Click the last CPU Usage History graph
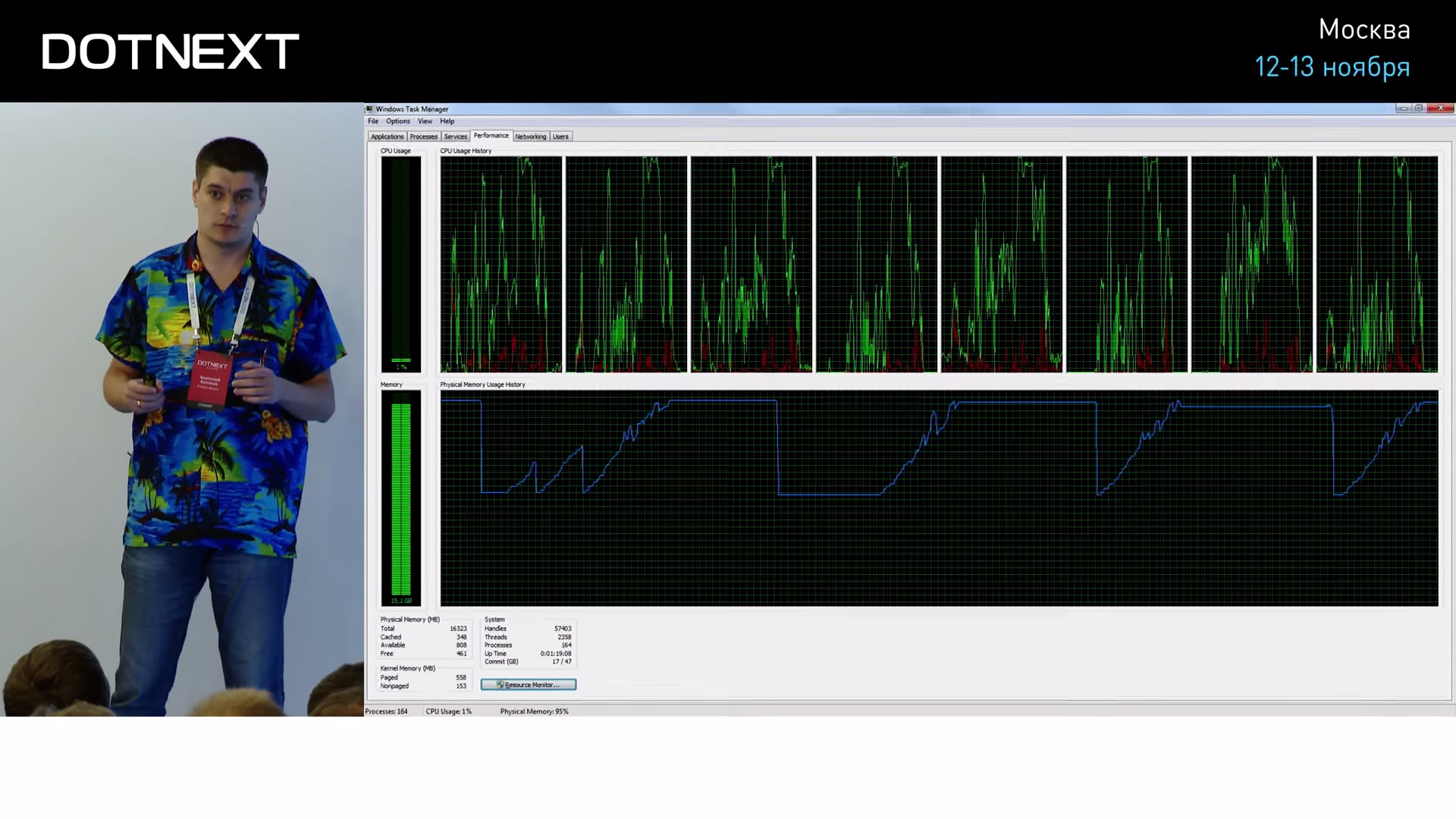This screenshot has width=1456, height=819. pos(1377,265)
